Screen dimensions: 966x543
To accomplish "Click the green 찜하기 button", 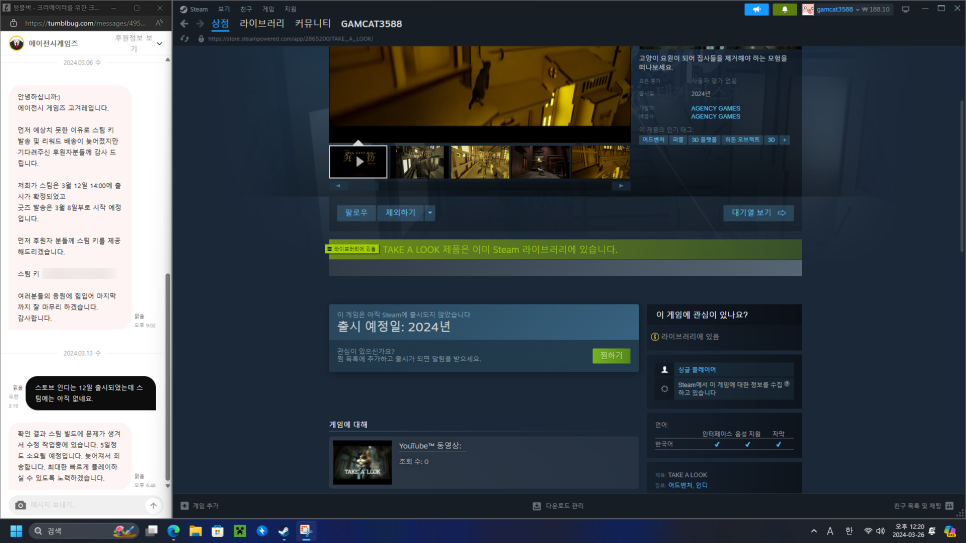I will pyautogui.click(x=611, y=356).
